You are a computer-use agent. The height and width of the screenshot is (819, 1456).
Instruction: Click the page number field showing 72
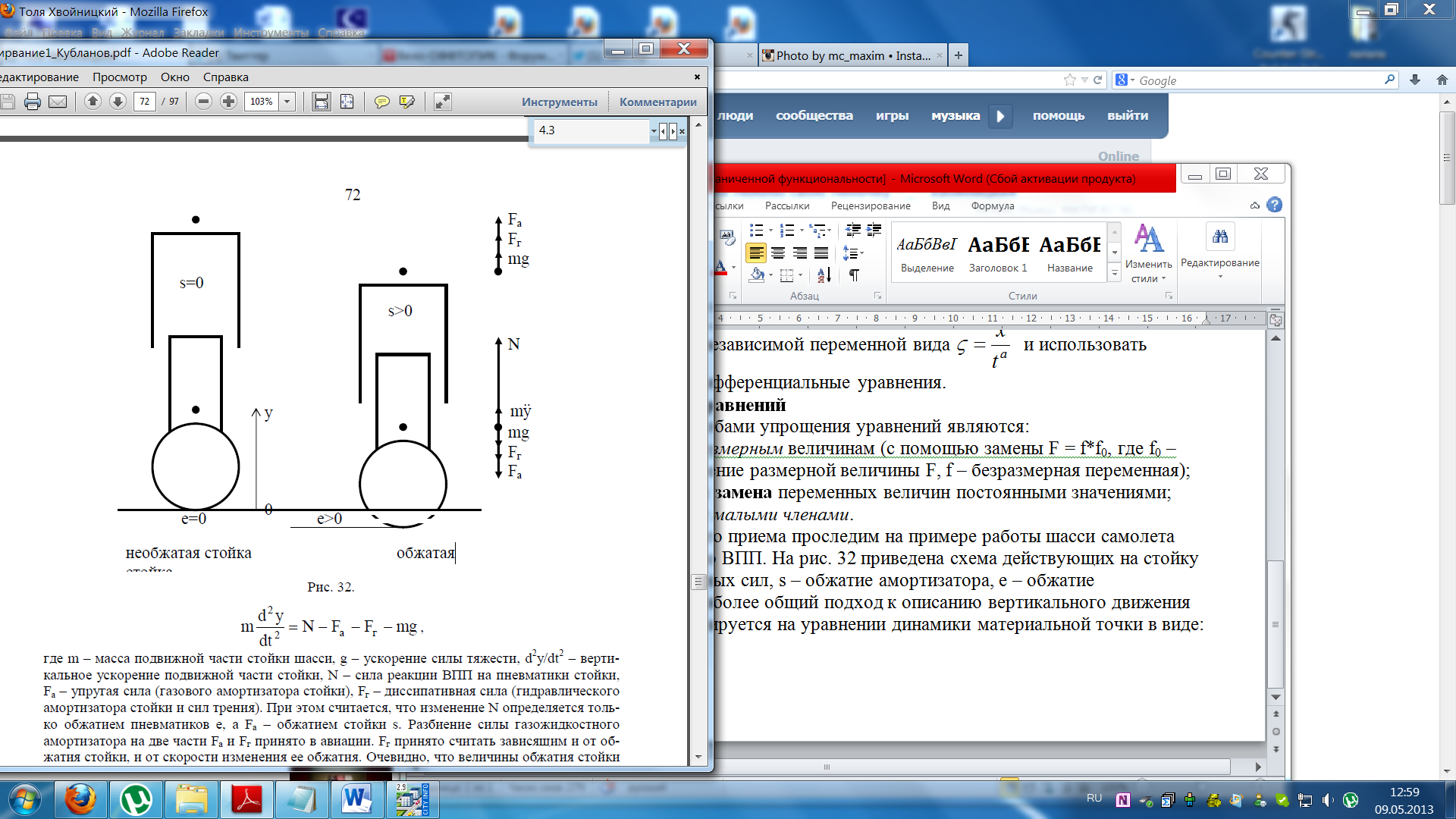pyautogui.click(x=145, y=102)
